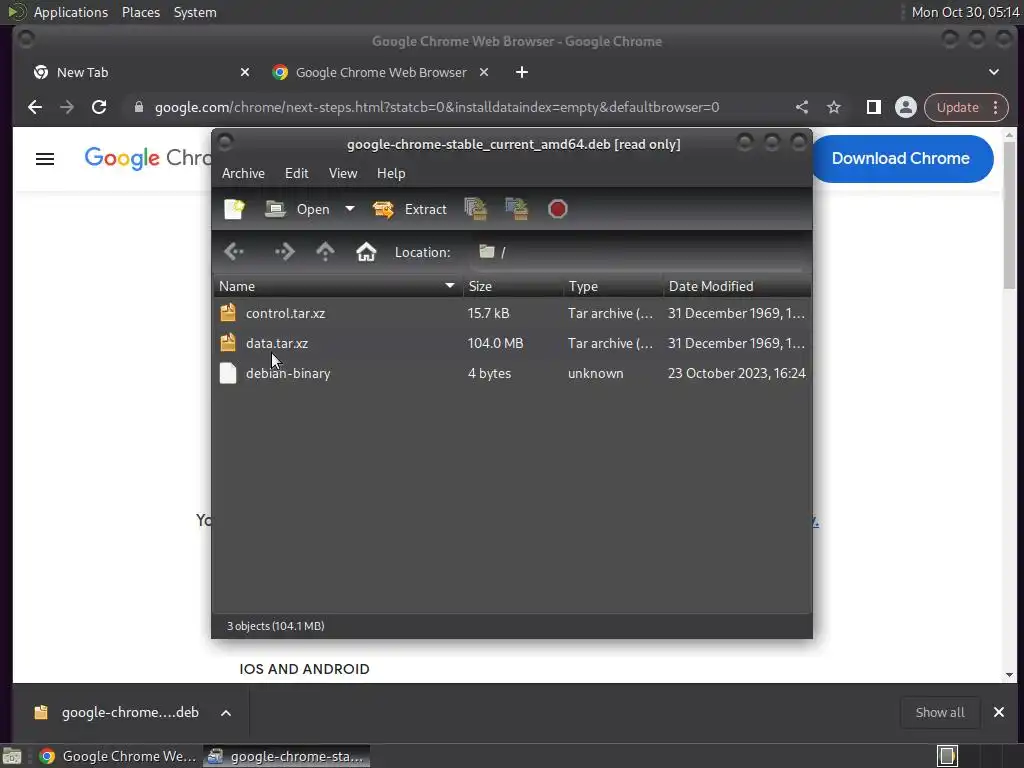
Task: Sort files by Size column header
Action: pyautogui.click(x=513, y=287)
